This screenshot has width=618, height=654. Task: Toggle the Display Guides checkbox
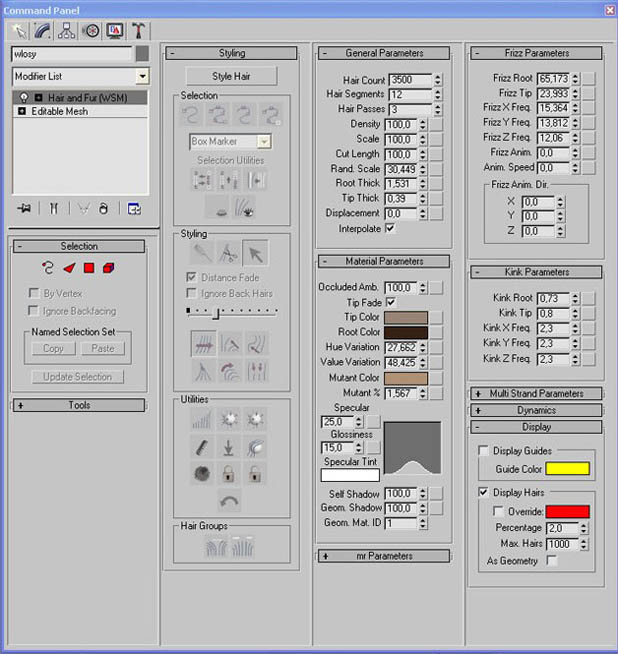483,450
